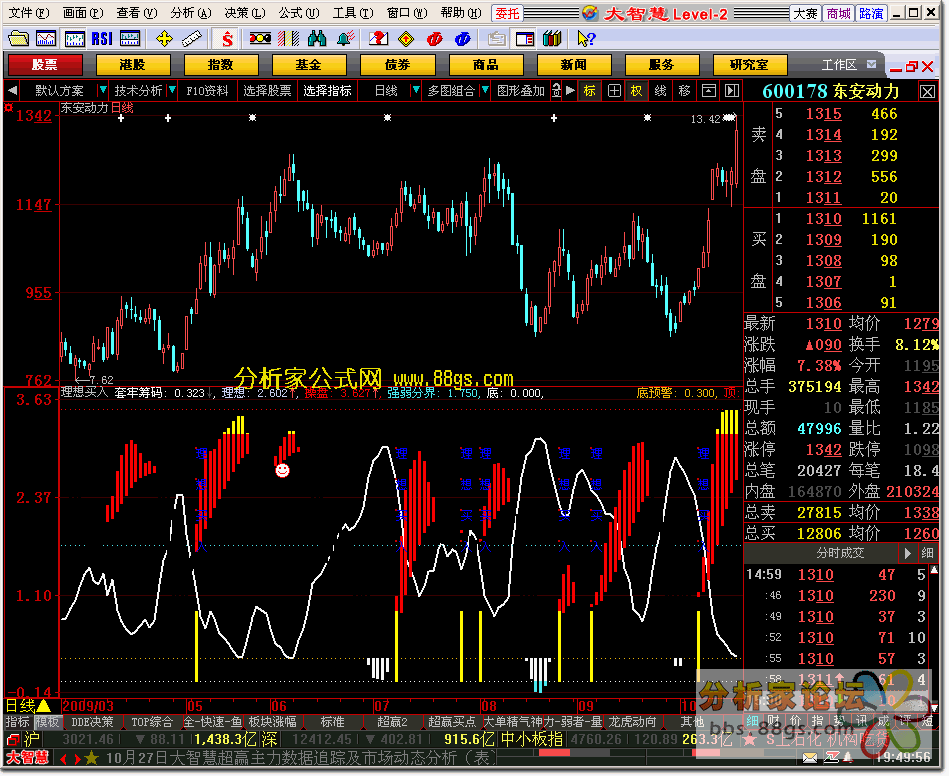The width and height of the screenshot is (949, 776).
Task: Click the right play arrow after 图形叠加
Action: pyautogui.click(x=570, y=90)
